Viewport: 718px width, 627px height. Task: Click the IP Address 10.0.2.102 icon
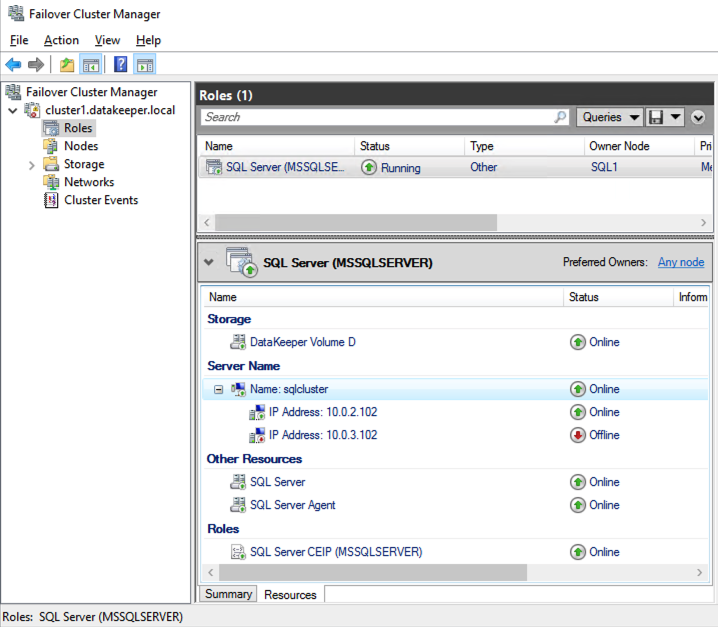[x=257, y=412]
